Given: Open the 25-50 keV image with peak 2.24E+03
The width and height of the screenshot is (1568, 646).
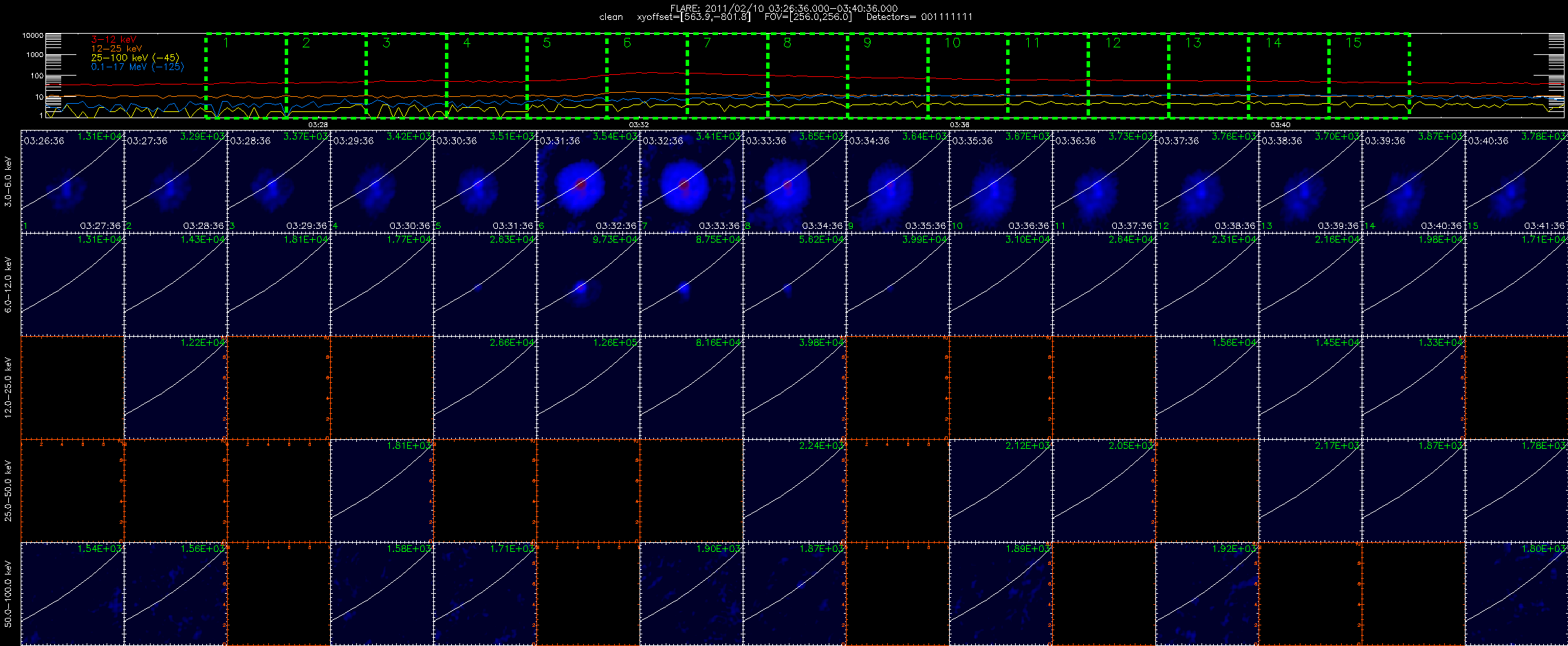Looking at the screenshot, I should coord(794,490).
